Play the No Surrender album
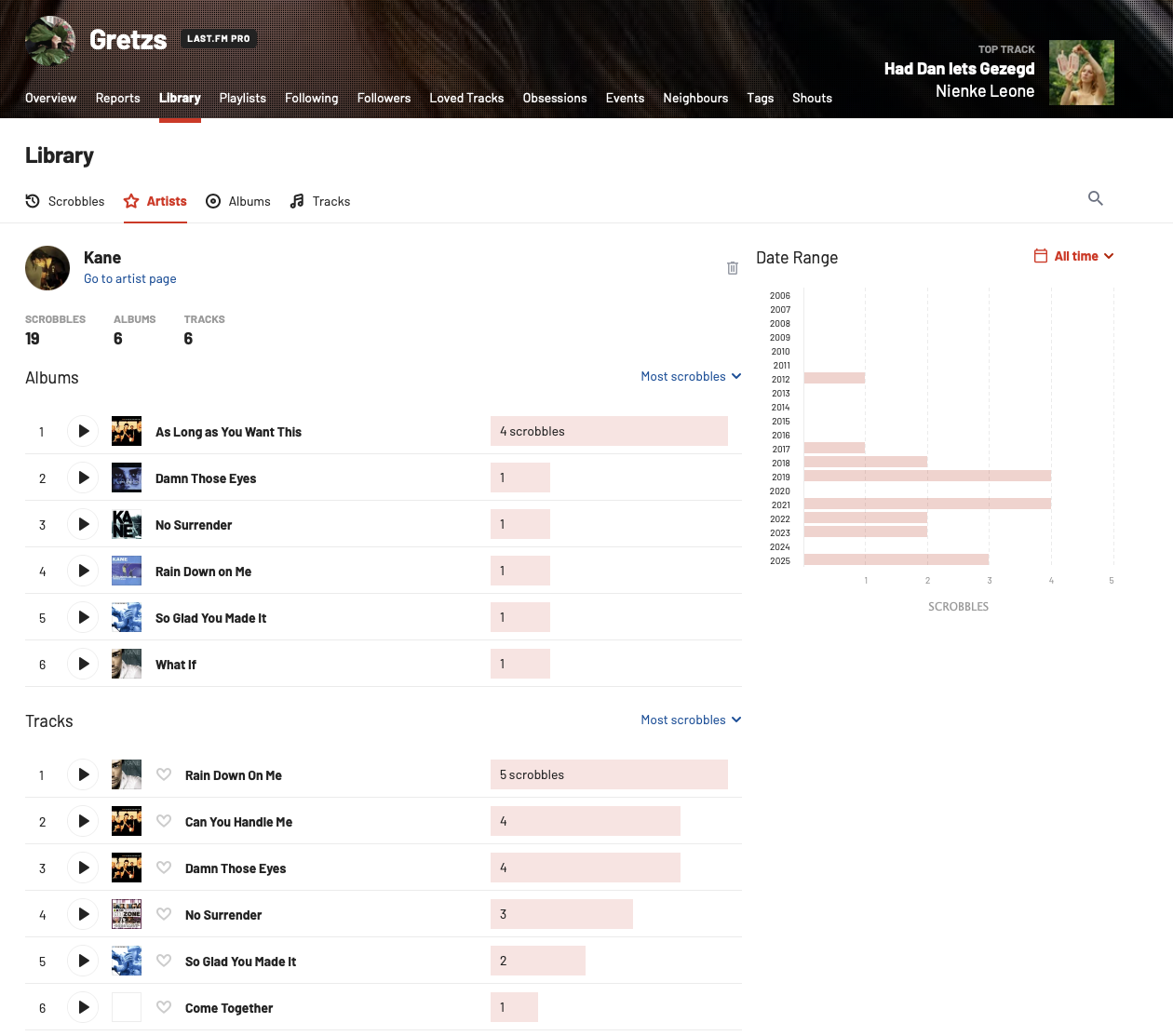 (x=83, y=524)
